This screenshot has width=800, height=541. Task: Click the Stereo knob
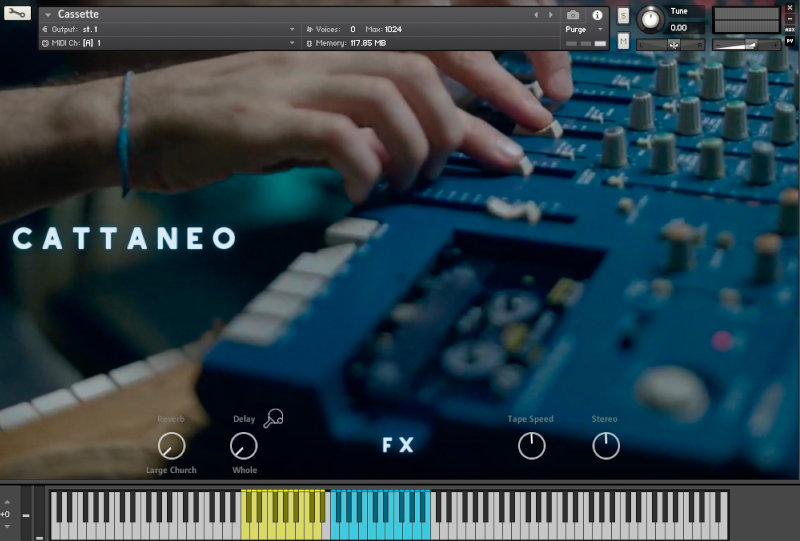tap(606, 446)
